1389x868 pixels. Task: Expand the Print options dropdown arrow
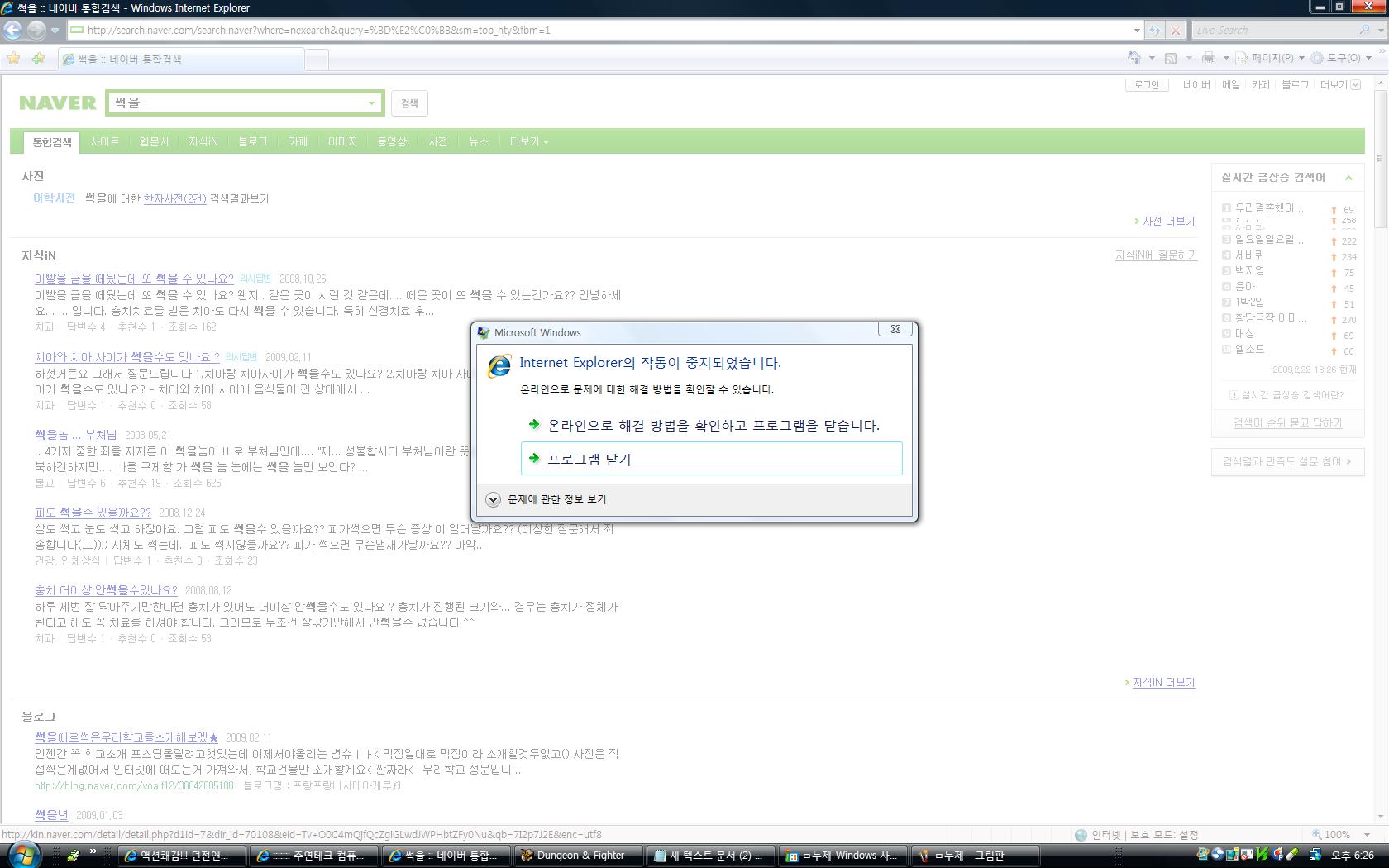[1226, 58]
